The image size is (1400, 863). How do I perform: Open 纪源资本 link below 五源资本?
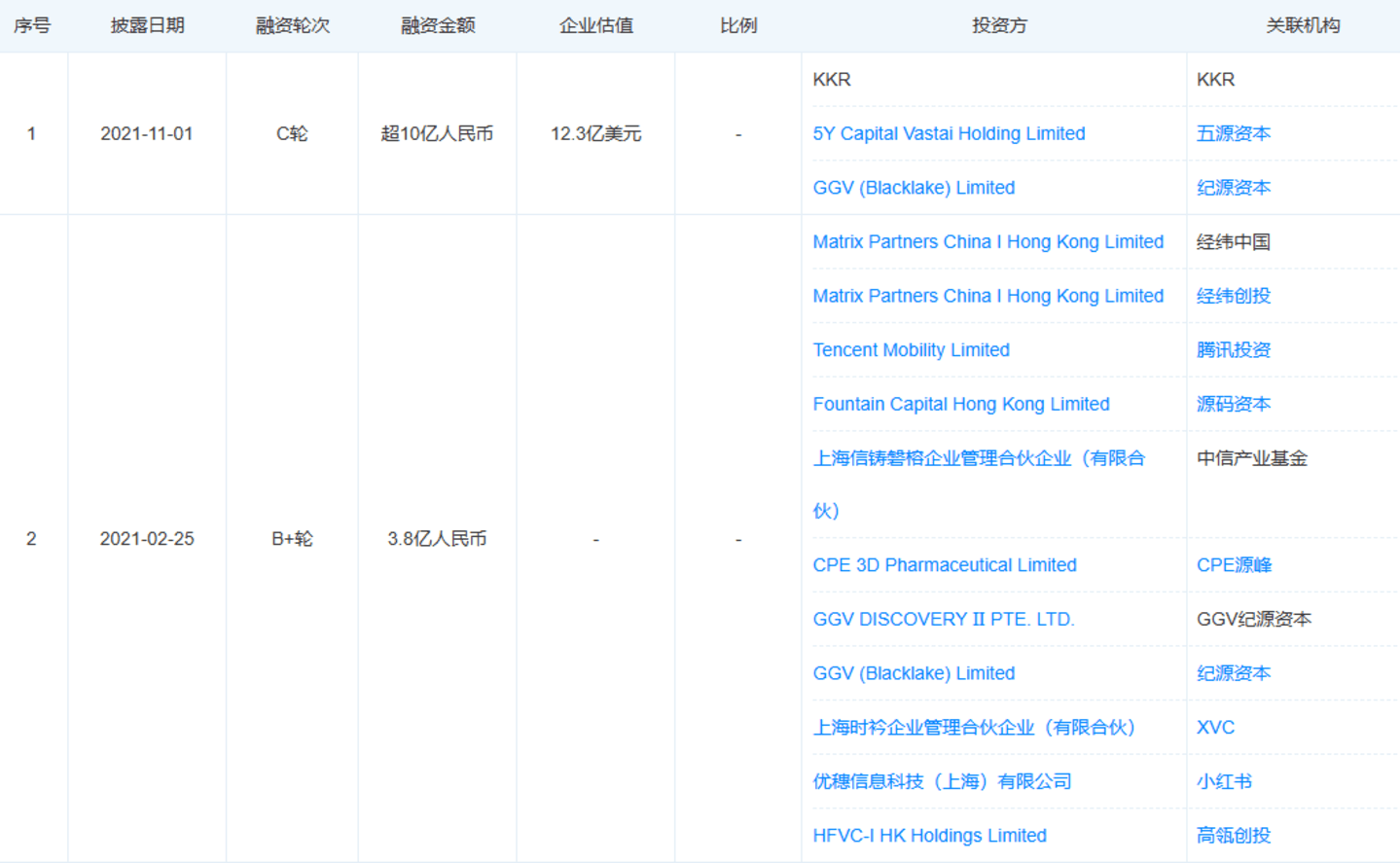[x=1234, y=188]
